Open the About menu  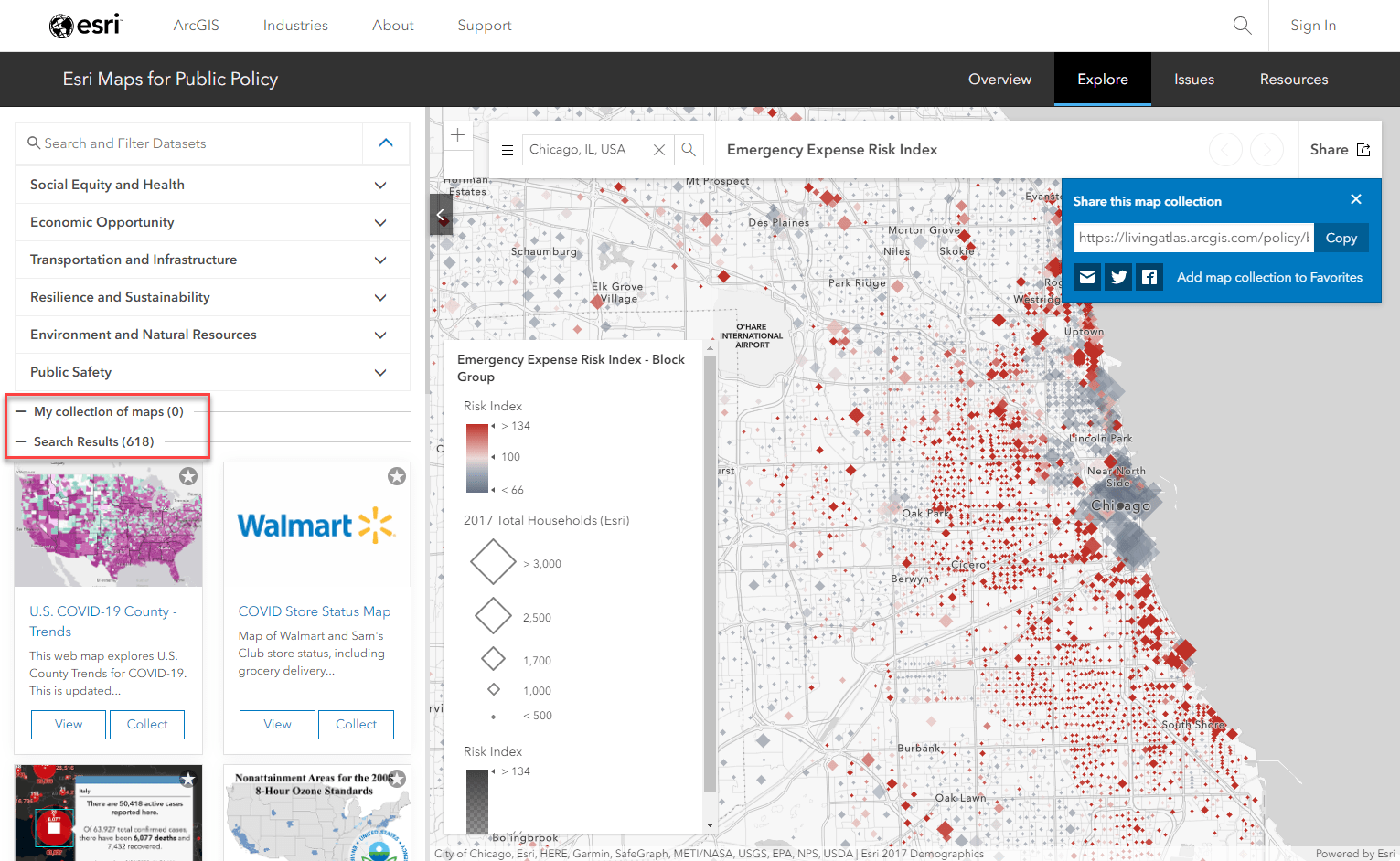pos(393,26)
